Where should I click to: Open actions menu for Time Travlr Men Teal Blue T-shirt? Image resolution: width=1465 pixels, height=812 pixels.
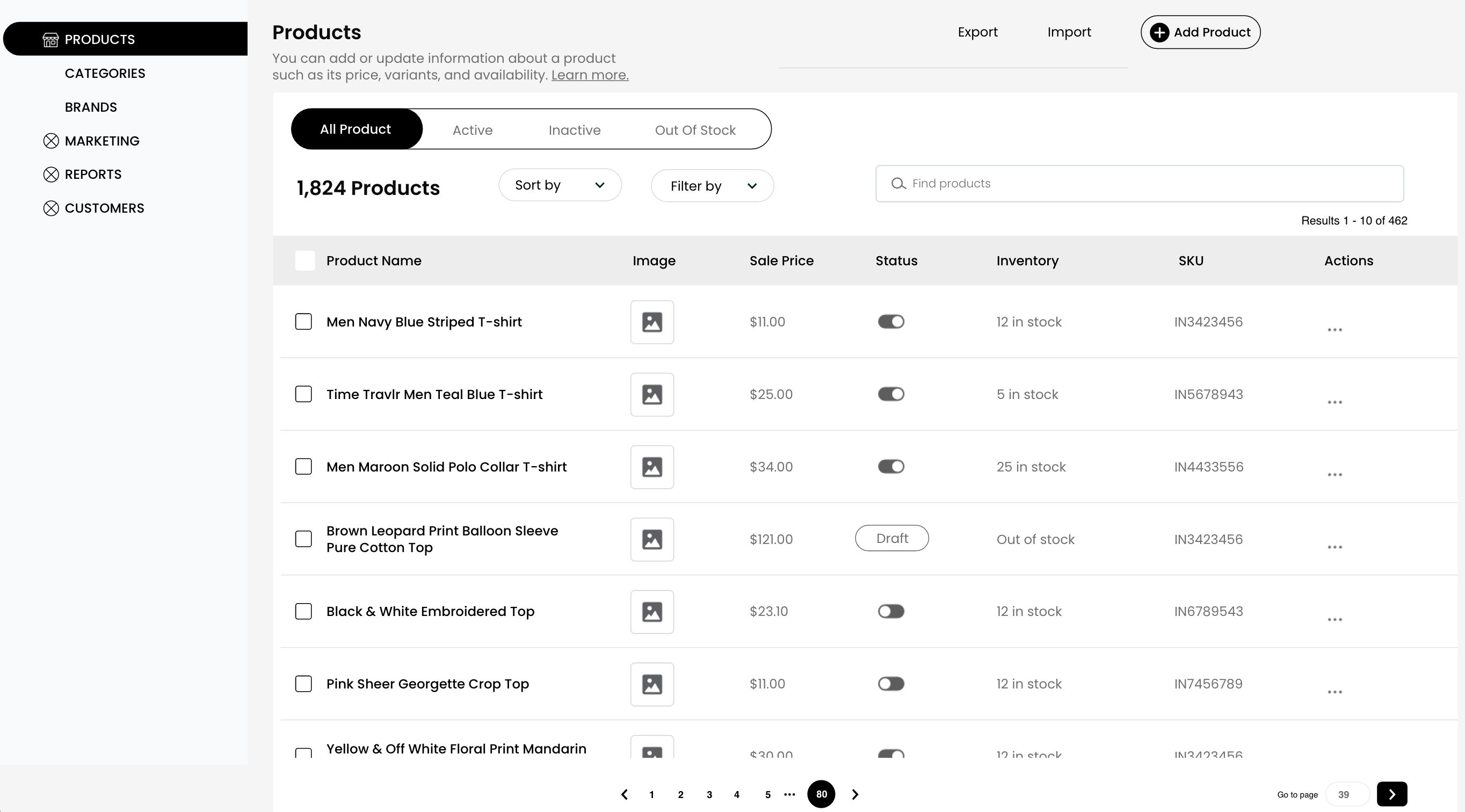pyautogui.click(x=1334, y=402)
